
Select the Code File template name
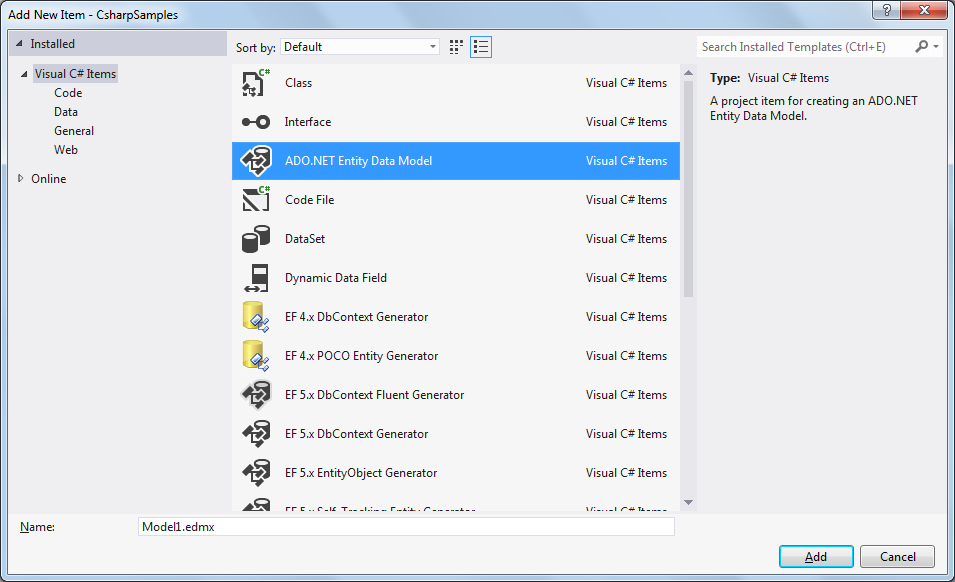tap(309, 200)
